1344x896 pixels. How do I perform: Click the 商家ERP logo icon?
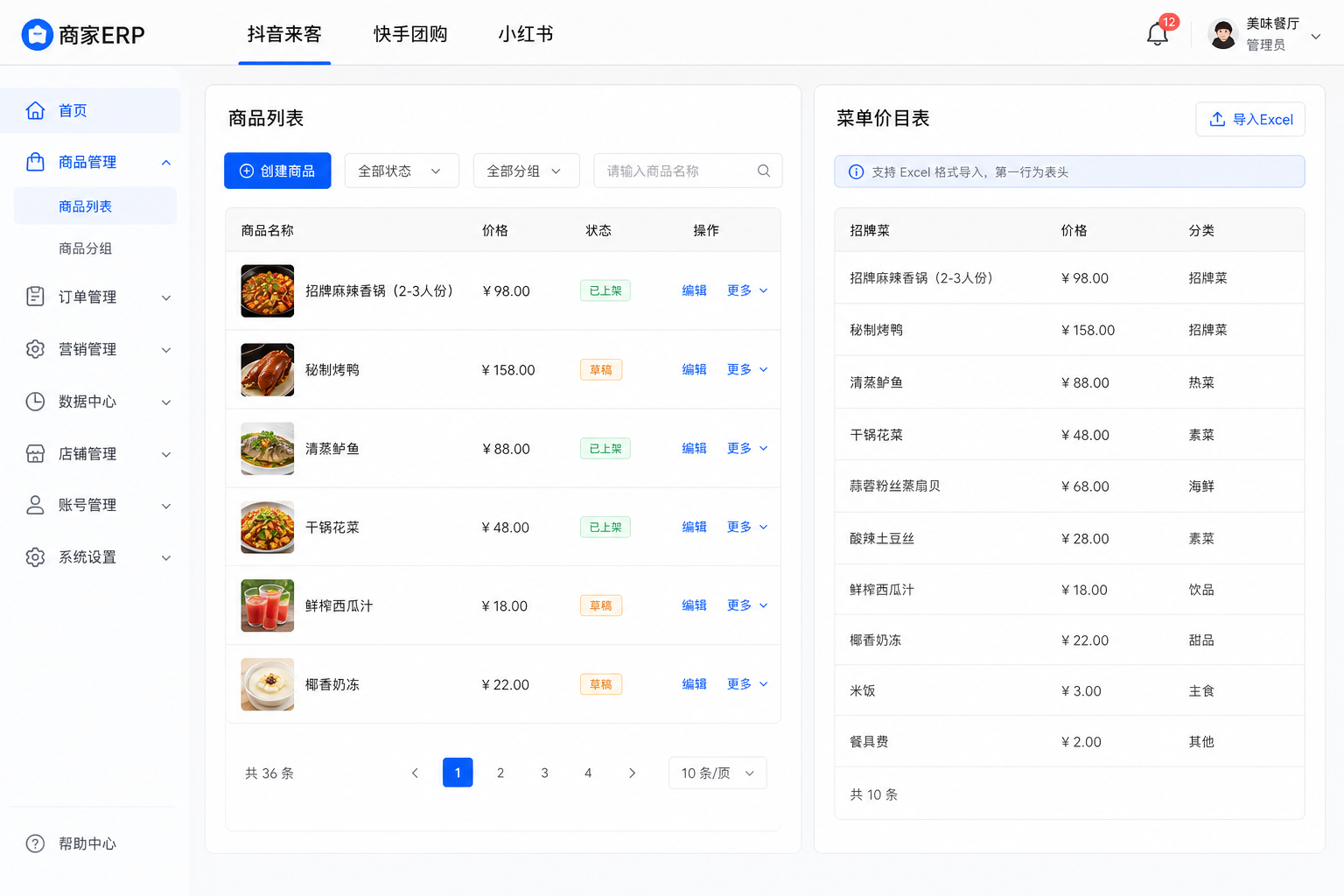(37, 34)
